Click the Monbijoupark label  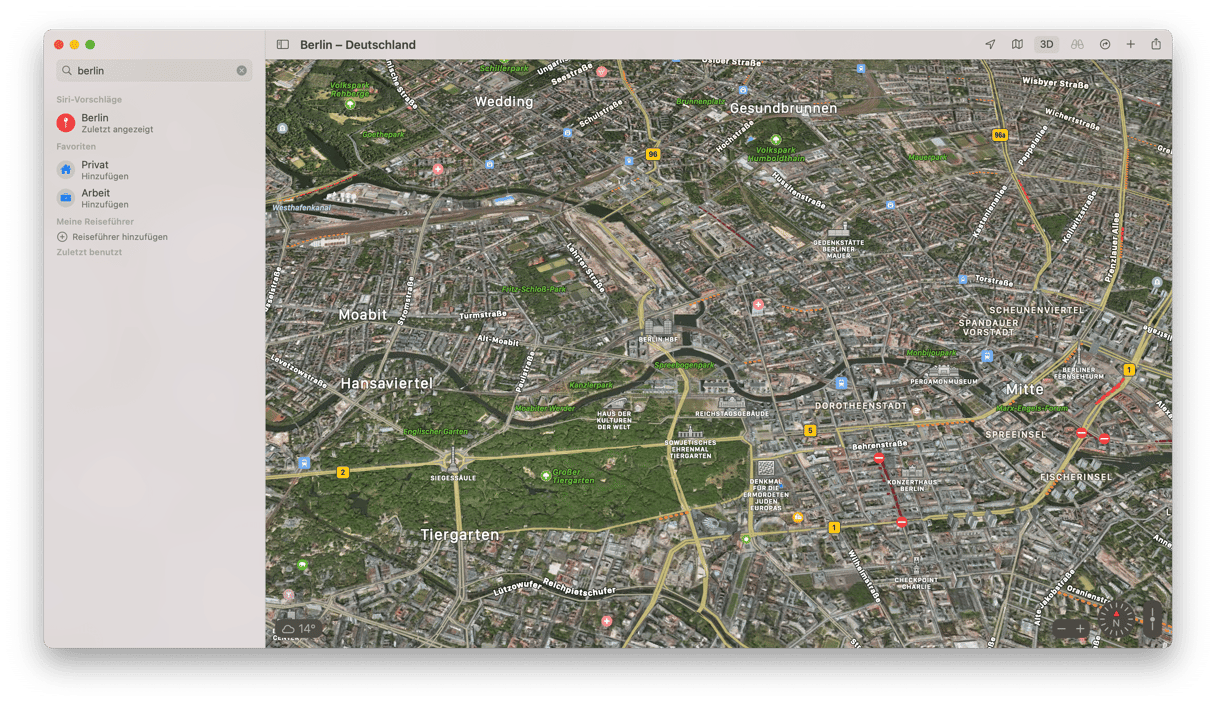930,353
